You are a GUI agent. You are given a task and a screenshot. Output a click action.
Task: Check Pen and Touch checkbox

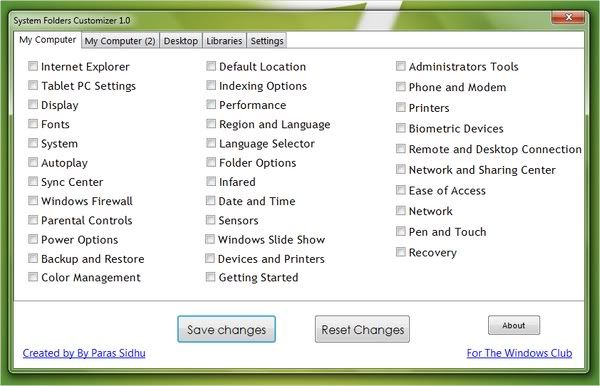coord(401,231)
